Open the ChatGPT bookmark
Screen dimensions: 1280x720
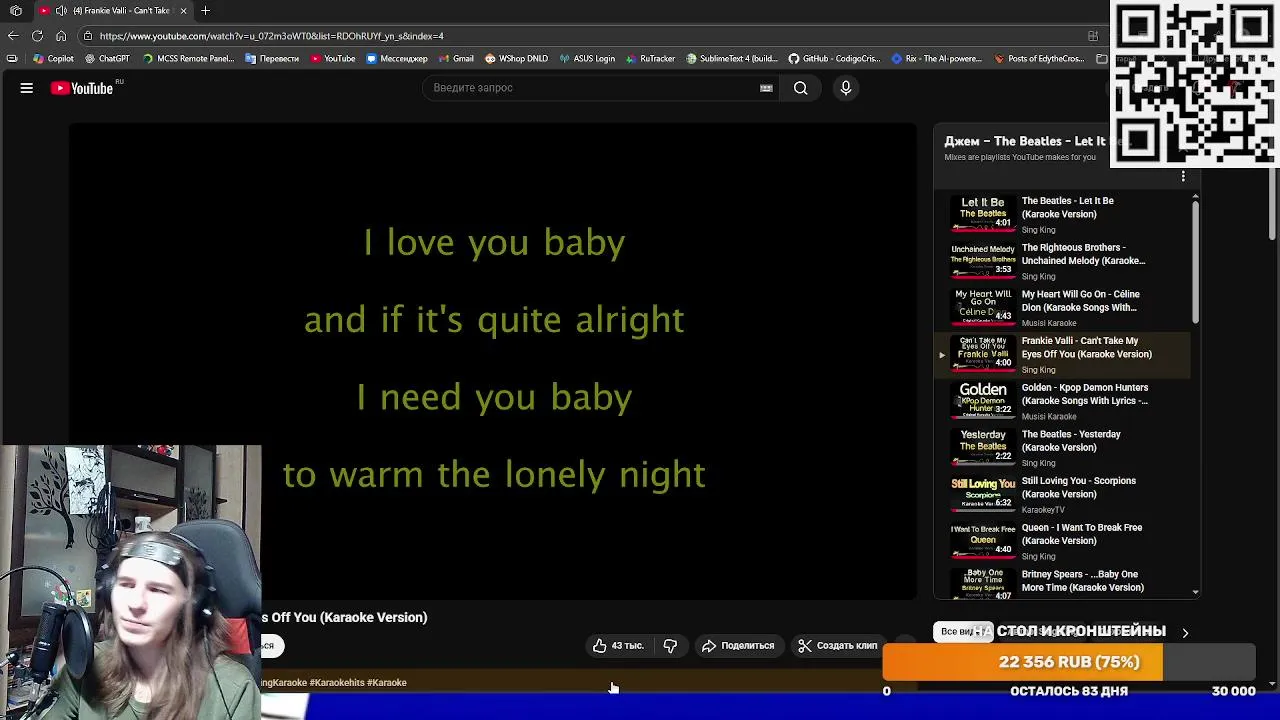107,59
